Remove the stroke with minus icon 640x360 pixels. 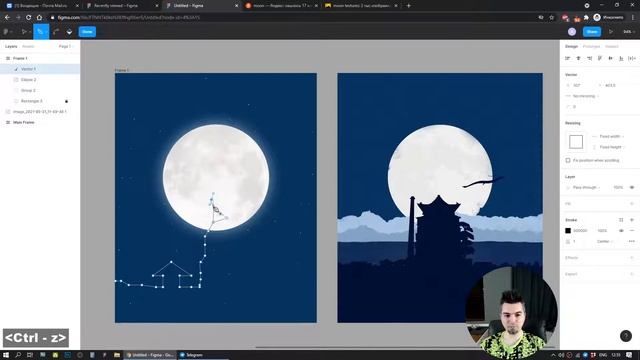coord(632,231)
